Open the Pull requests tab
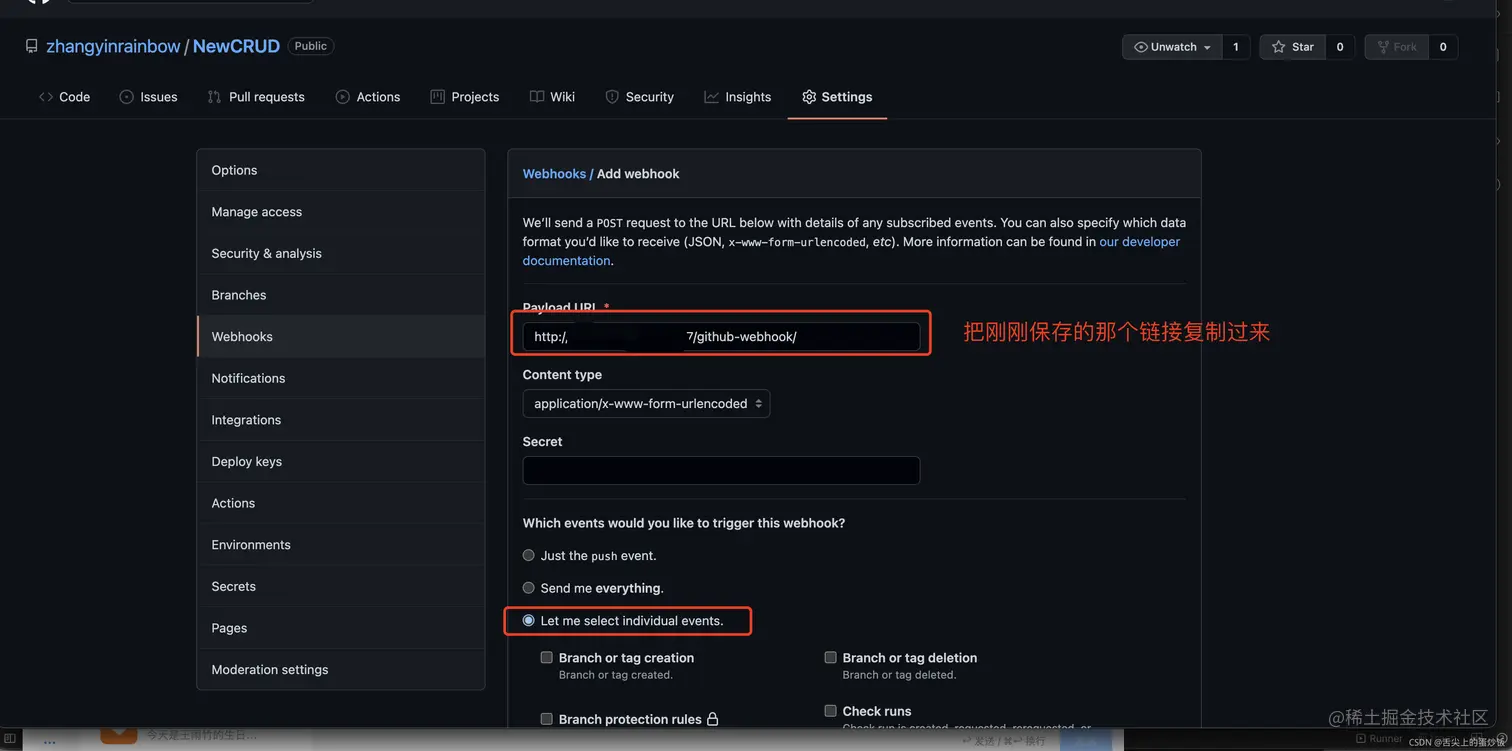 coord(256,97)
